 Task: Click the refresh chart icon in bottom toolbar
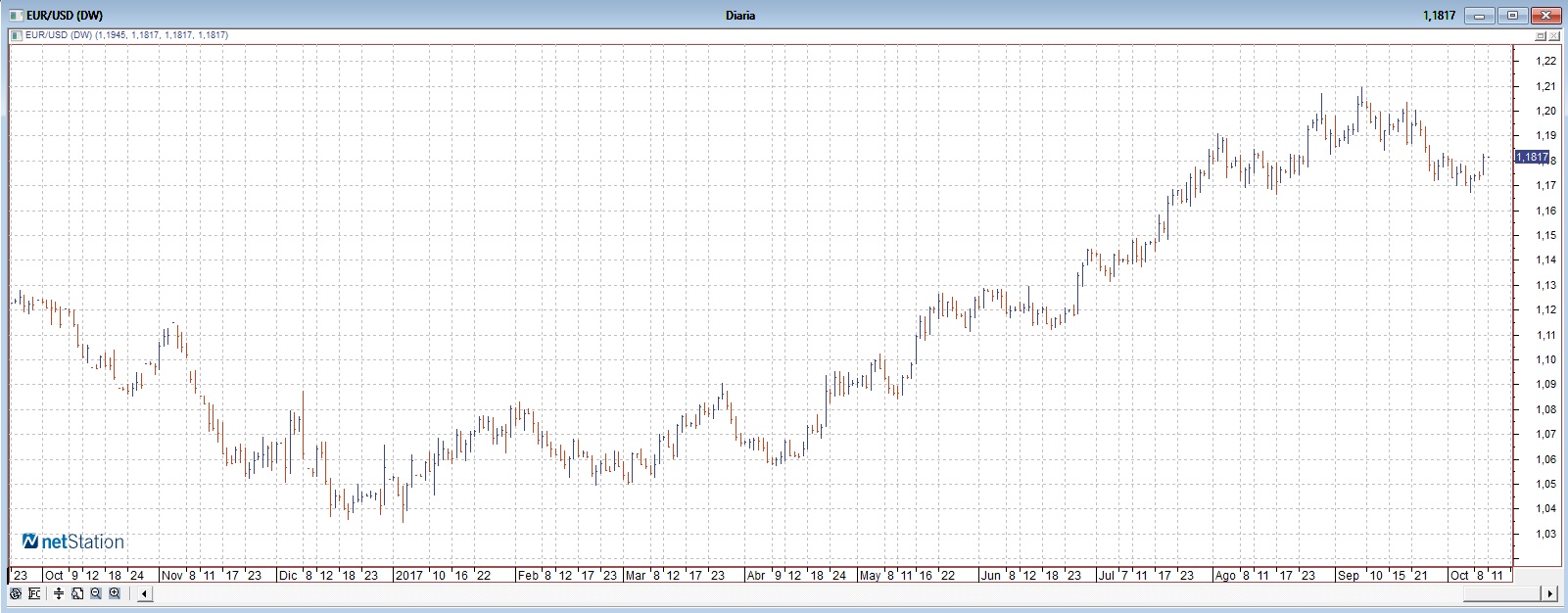pos(16,593)
